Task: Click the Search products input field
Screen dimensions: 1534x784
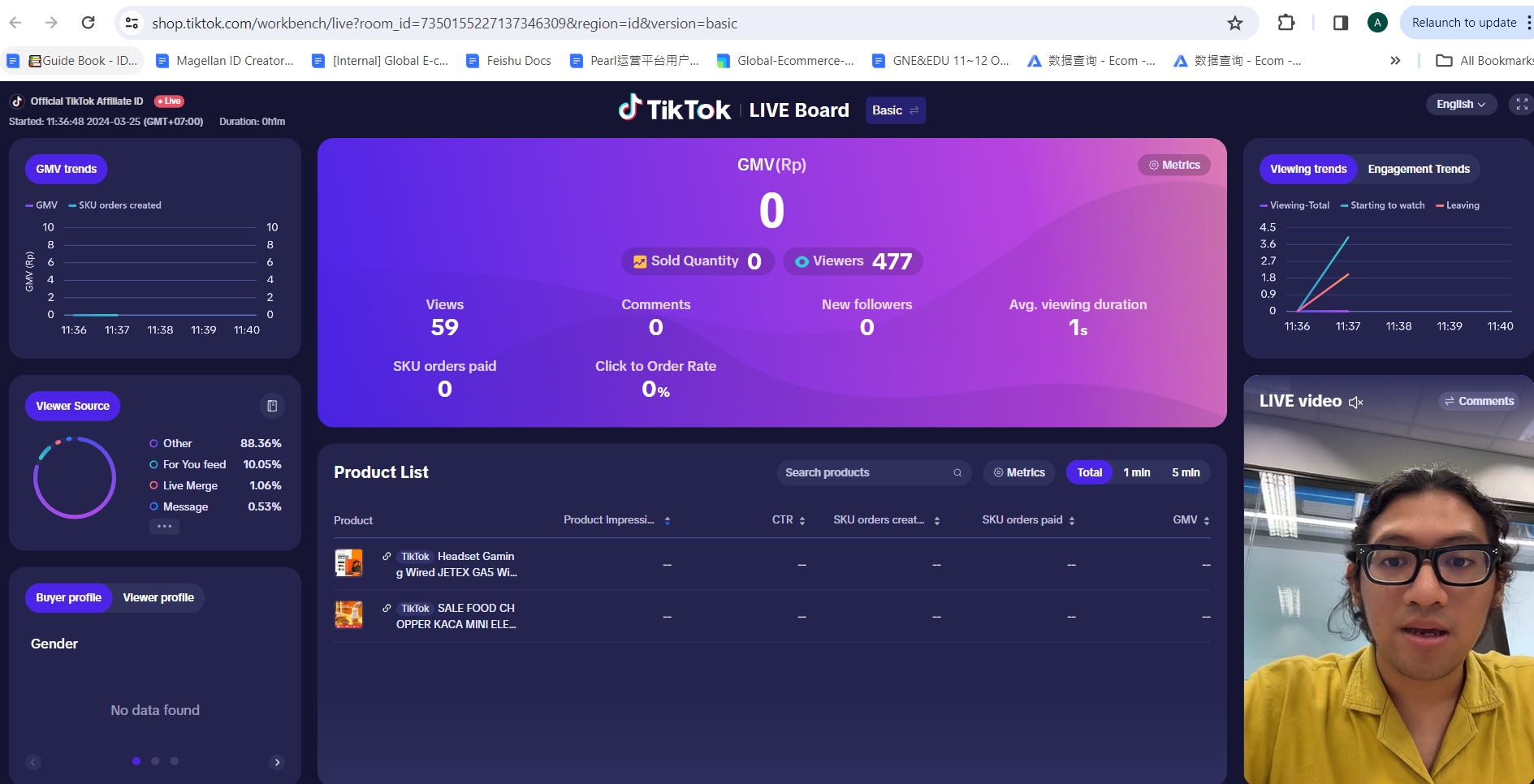Action: pos(865,472)
